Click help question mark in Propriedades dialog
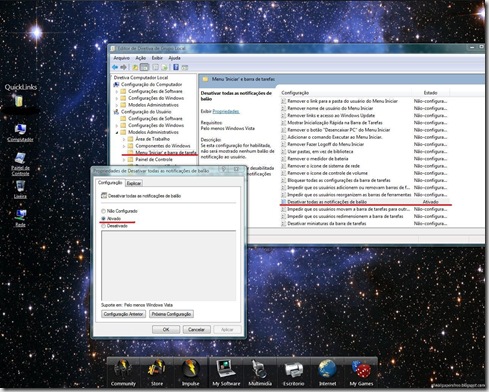This screenshot has width=489, height=392. (x=224, y=170)
